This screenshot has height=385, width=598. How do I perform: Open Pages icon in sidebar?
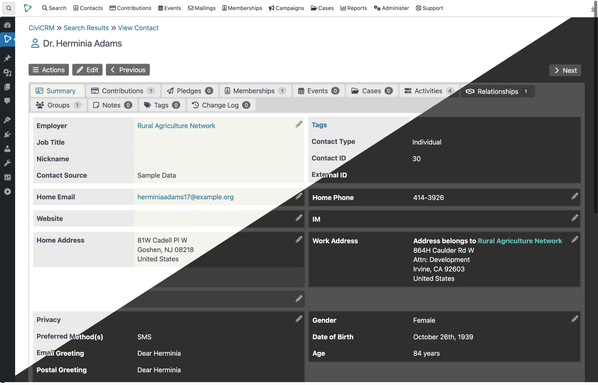7,87
